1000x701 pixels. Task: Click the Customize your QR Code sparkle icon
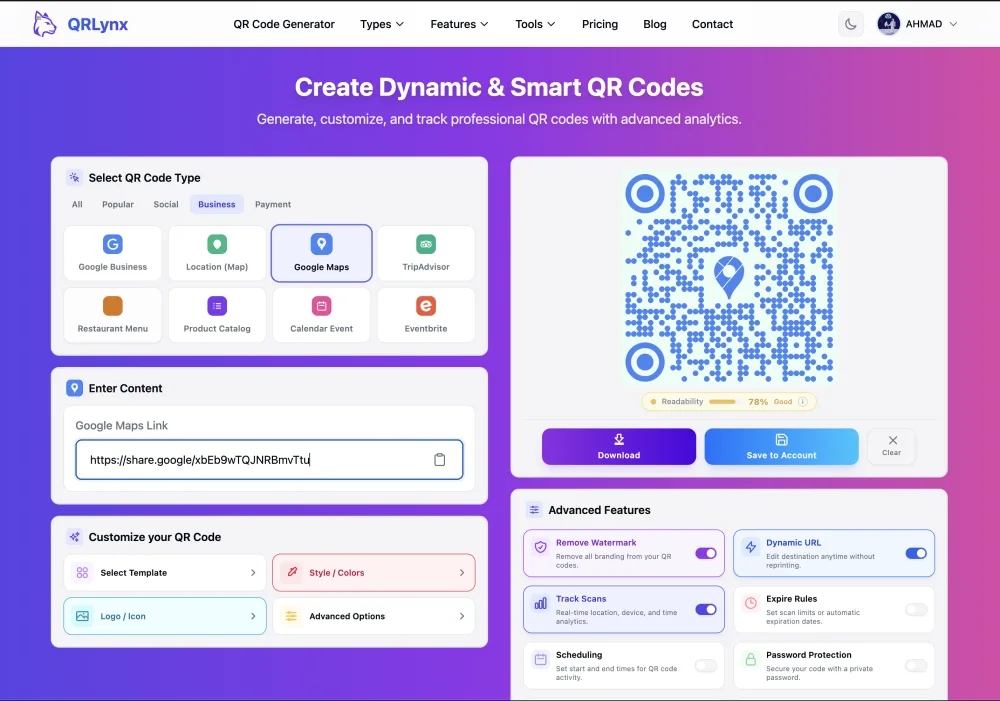pyautogui.click(x=75, y=537)
